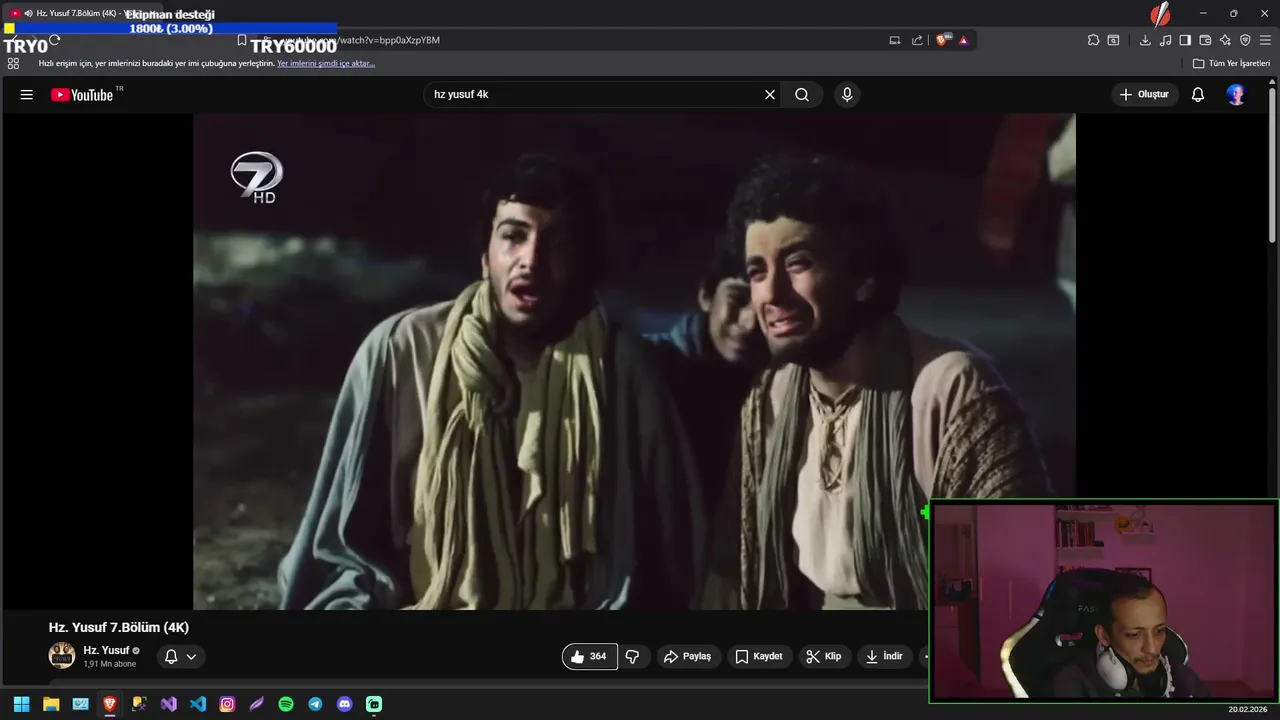Open YouTube notifications bell in header
1280x720 pixels.
(1198, 94)
